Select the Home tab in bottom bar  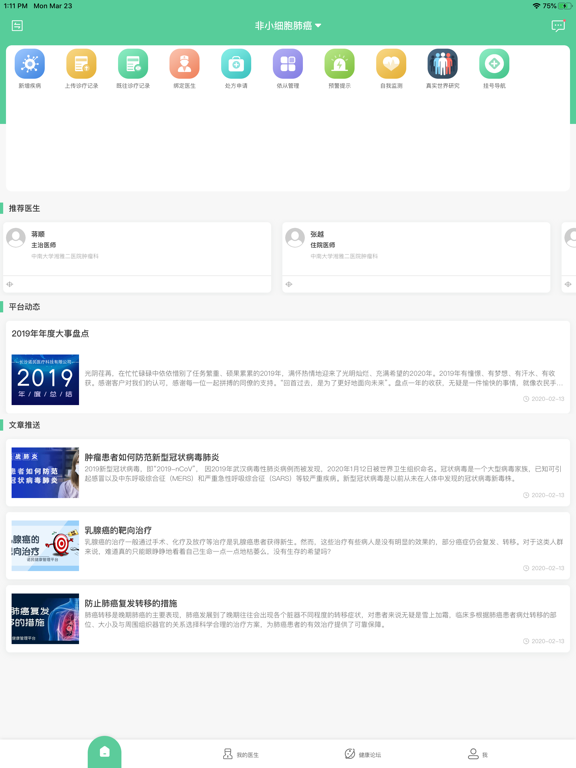[104, 752]
